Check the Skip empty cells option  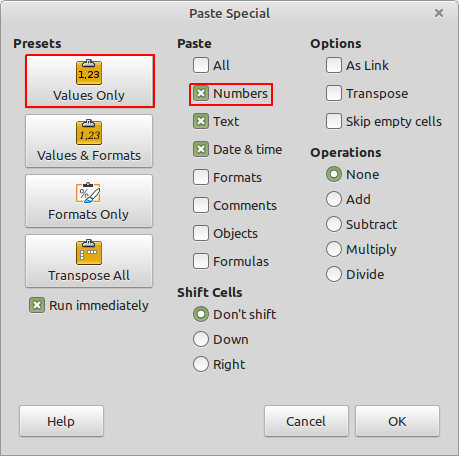[x=334, y=121]
